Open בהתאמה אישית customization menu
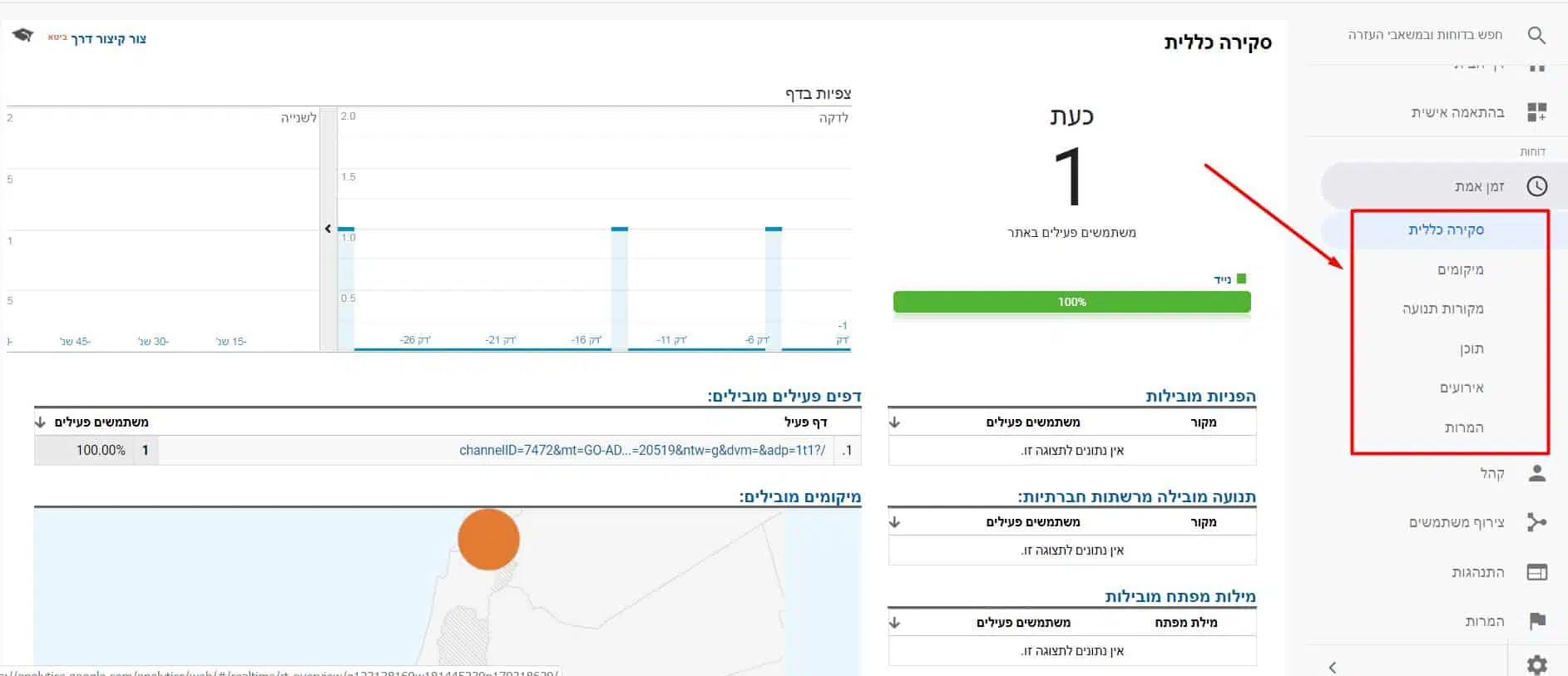 (x=1457, y=112)
